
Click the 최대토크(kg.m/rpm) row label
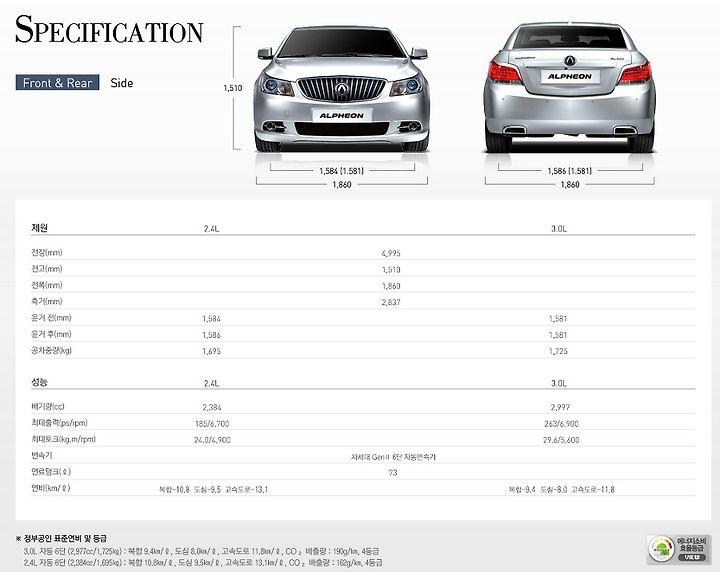tap(63, 439)
